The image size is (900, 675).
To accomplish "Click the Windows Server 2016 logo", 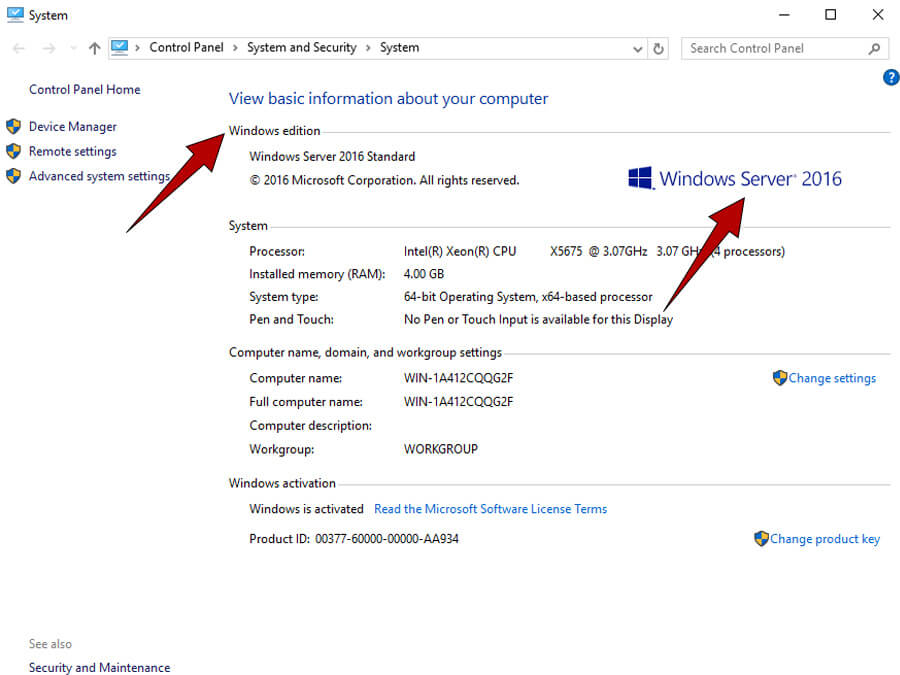I will (735, 179).
